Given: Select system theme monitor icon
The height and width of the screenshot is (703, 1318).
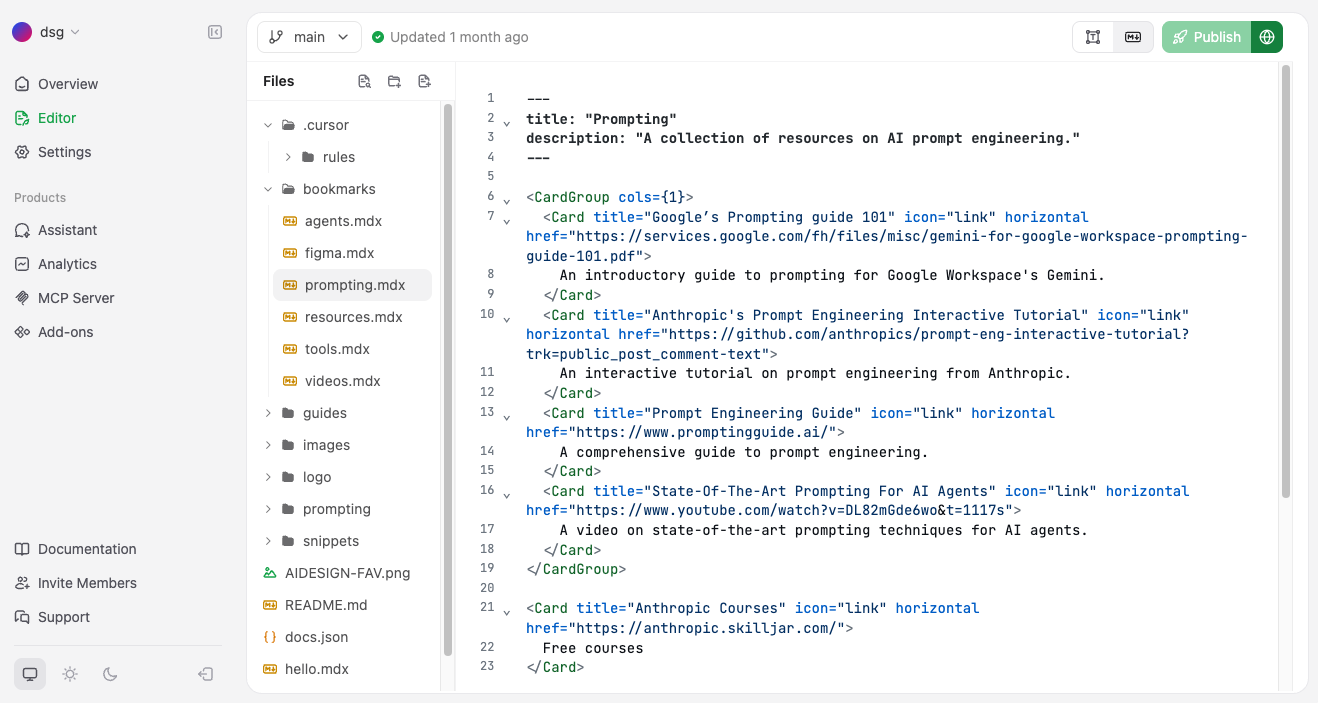Looking at the screenshot, I should (x=30, y=674).
